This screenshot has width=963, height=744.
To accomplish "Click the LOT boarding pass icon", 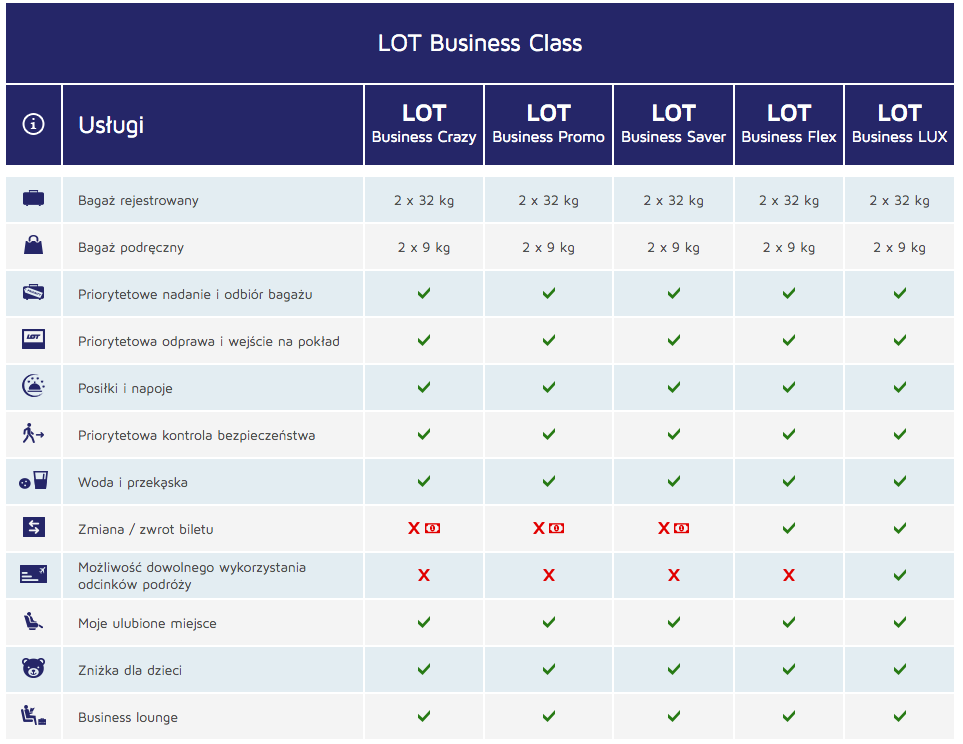I will (33, 339).
